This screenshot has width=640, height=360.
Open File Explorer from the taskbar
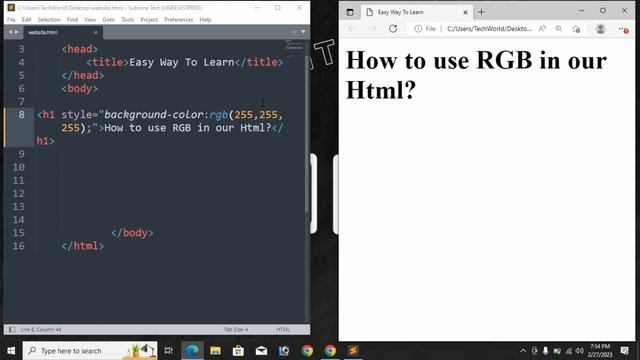click(x=215, y=351)
